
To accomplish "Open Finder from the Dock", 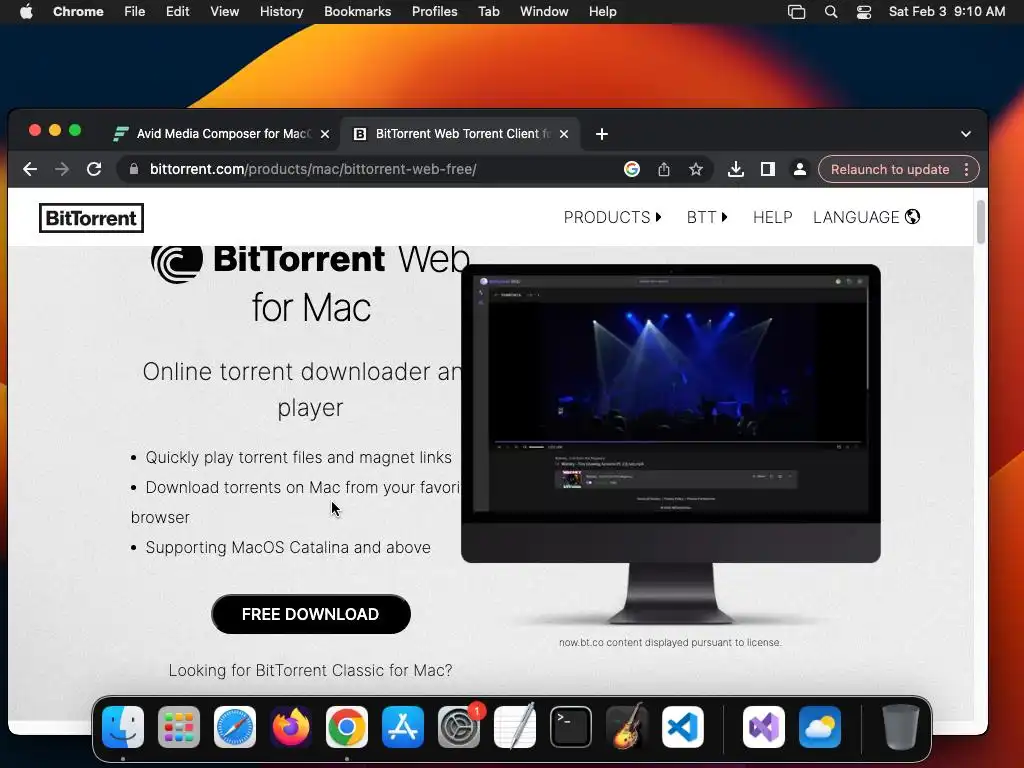I will 123,727.
